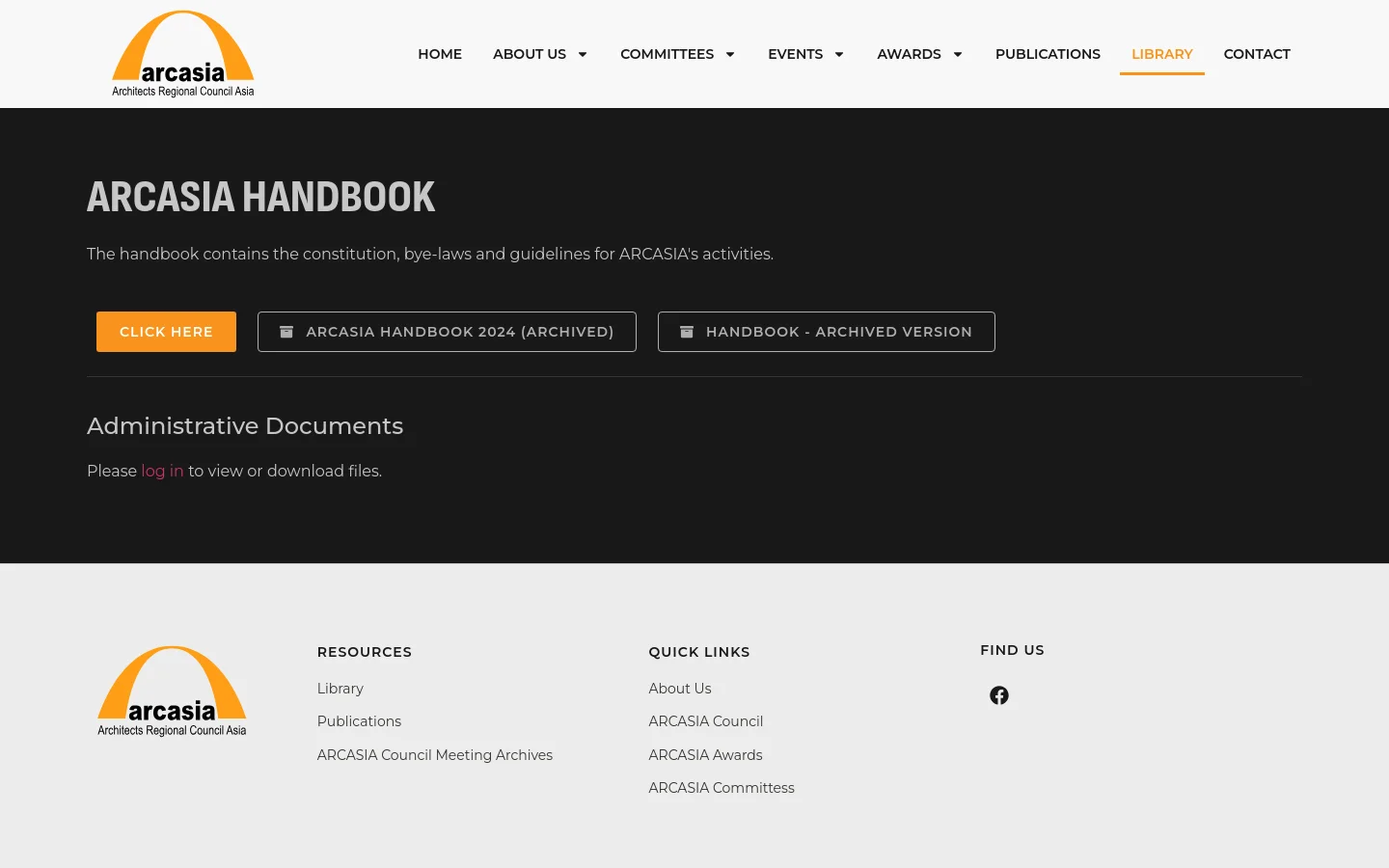Open ARCASIA Handbook 2024 (Archived) button
This screenshot has width=1389, height=868.
pyautogui.click(x=447, y=332)
